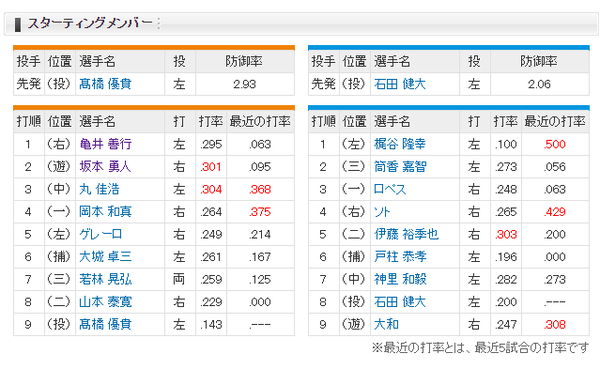Select recent average .500 for 梶谷 隆幸
This screenshot has width=600, height=369.
point(555,144)
